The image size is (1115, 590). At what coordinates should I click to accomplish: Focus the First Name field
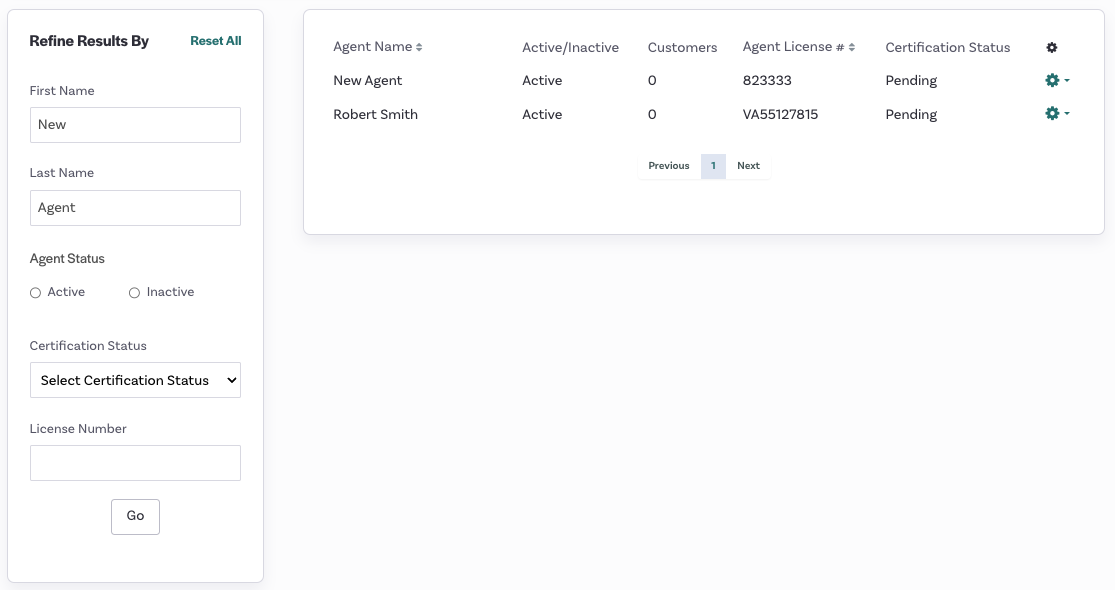(135, 125)
